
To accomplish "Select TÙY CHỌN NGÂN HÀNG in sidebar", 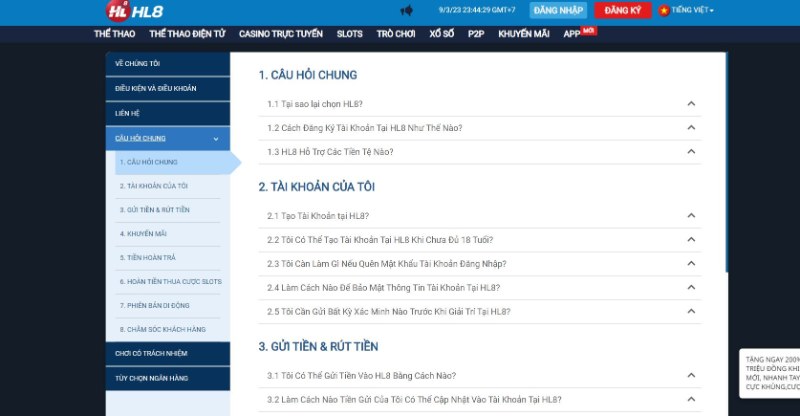I will point(168,378).
